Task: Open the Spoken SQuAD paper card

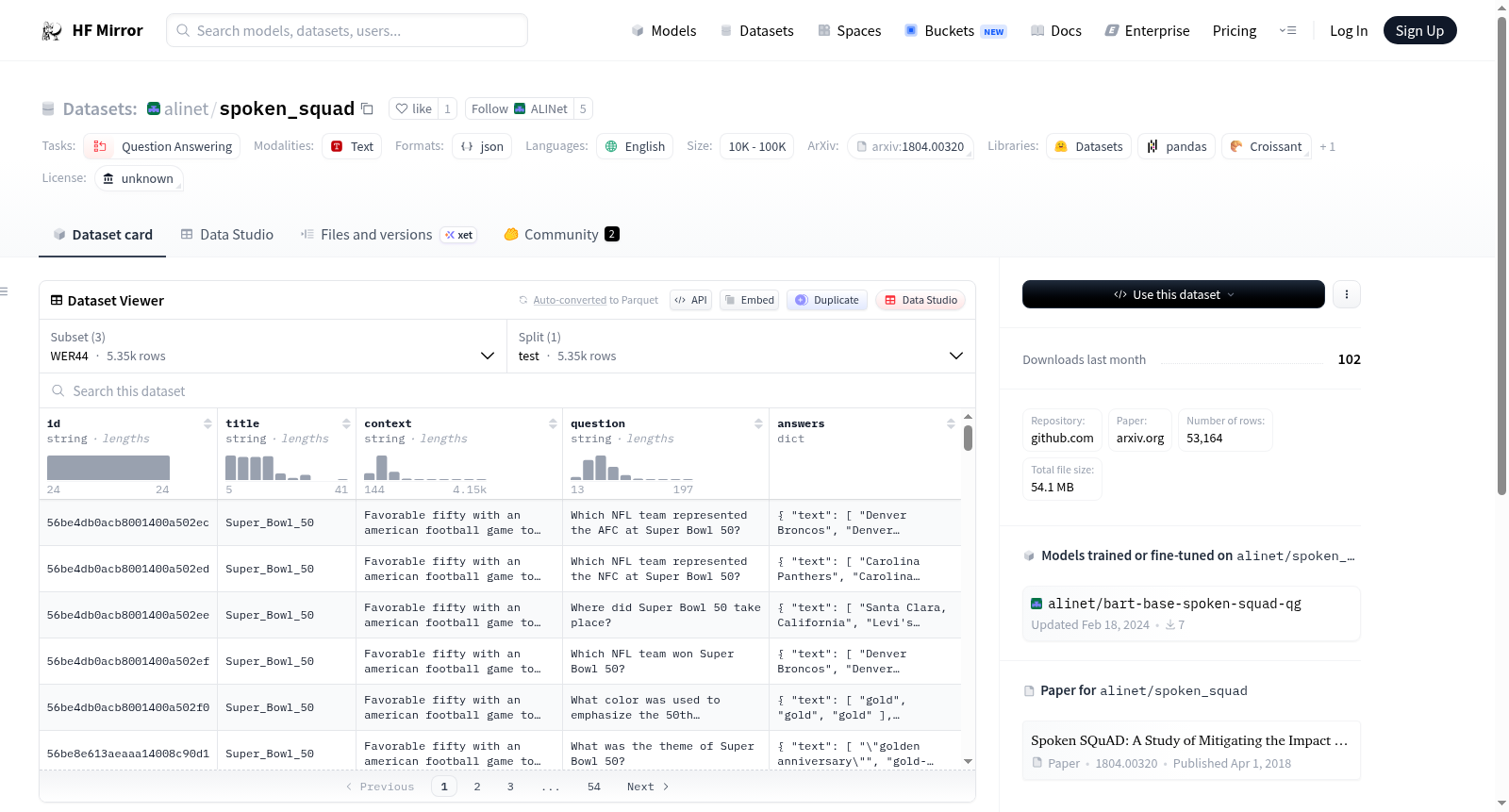Action: click(x=1191, y=751)
